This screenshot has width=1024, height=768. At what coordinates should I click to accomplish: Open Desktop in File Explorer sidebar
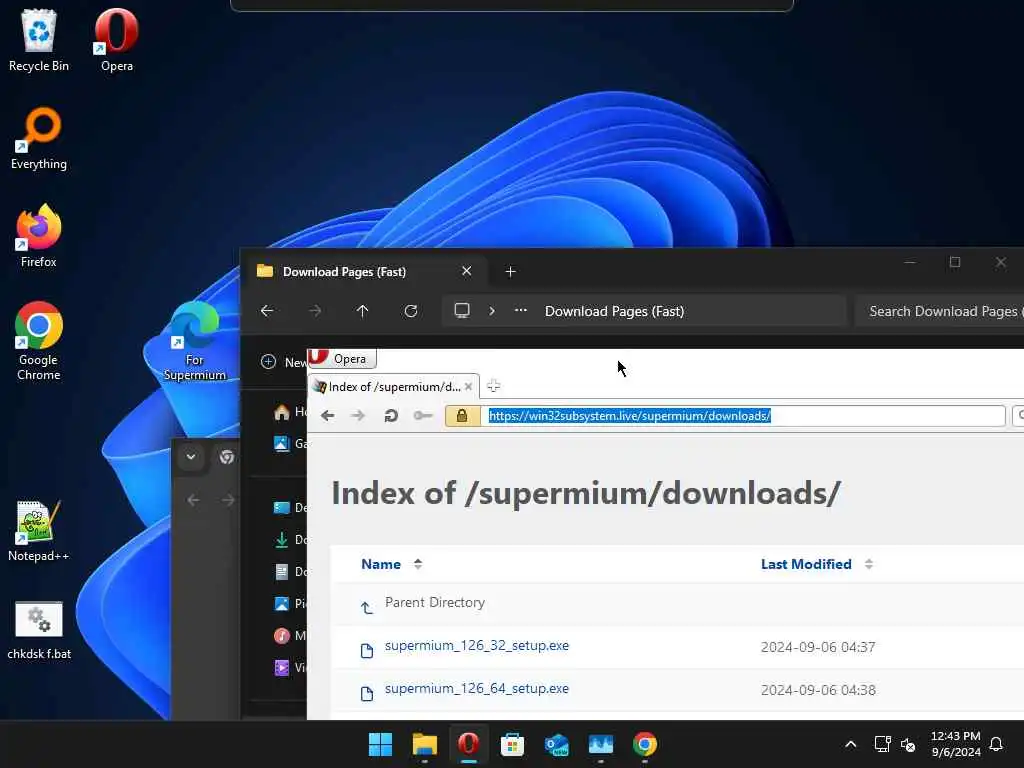290,507
